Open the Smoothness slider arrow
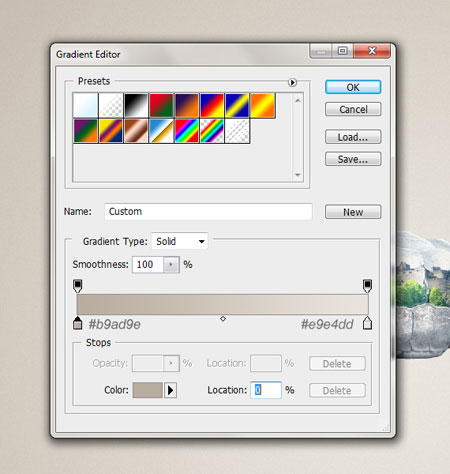The width and height of the screenshot is (450, 474). pos(171,265)
